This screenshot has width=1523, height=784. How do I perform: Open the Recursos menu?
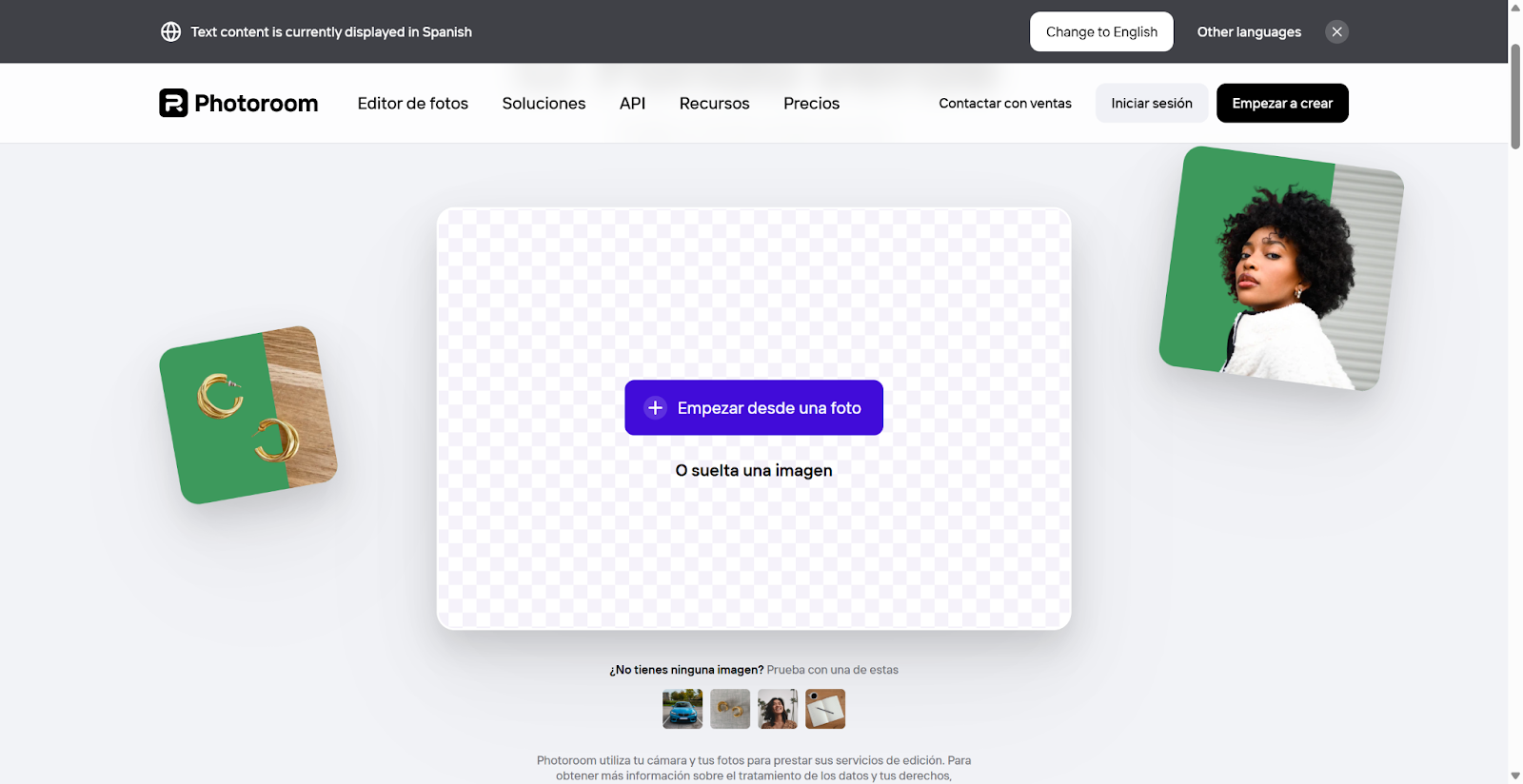pyautogui.click(x=714, y=103)
